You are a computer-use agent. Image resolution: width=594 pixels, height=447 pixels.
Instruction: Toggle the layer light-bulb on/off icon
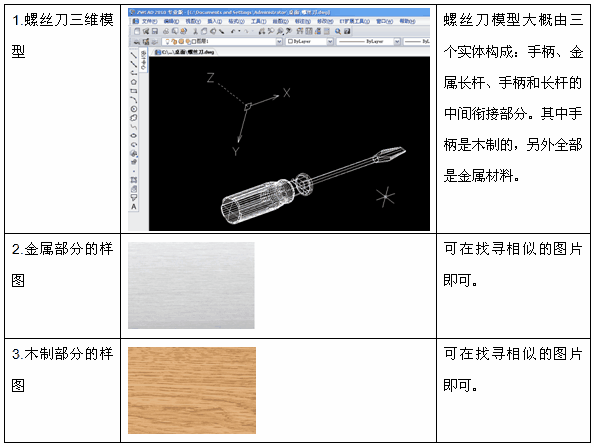click(168, 42)
